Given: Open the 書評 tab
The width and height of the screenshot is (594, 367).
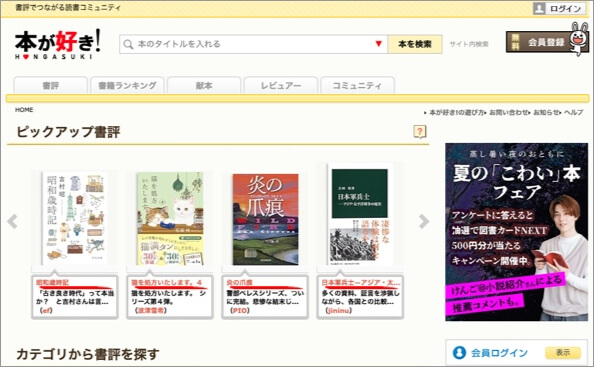Looking at the screenshot, I should click(x=51, y=85).
